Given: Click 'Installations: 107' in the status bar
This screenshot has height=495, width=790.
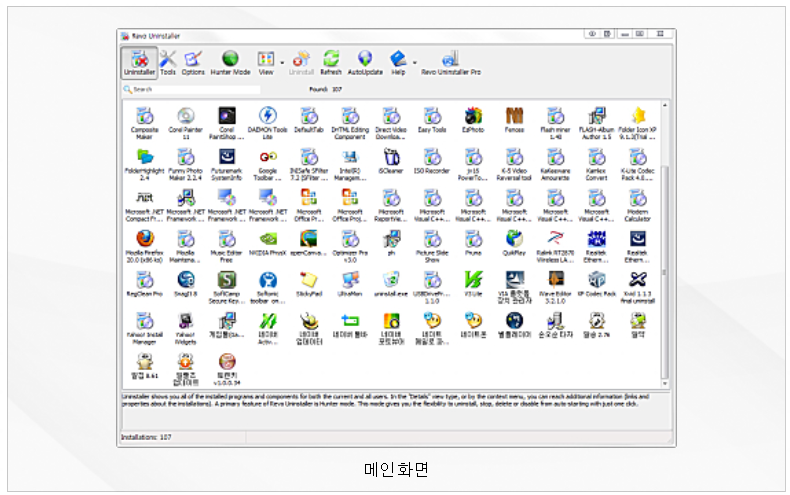Looking at the screenshot, I should click(146, 437).
